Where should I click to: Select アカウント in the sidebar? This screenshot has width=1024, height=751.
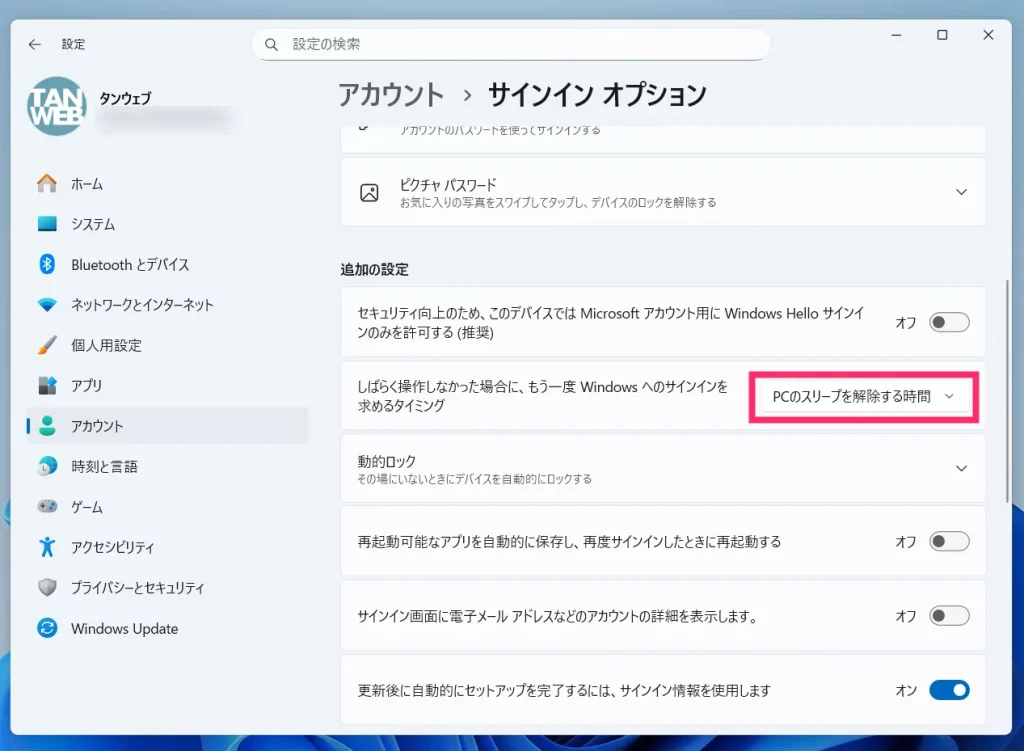tap(167, 426)
